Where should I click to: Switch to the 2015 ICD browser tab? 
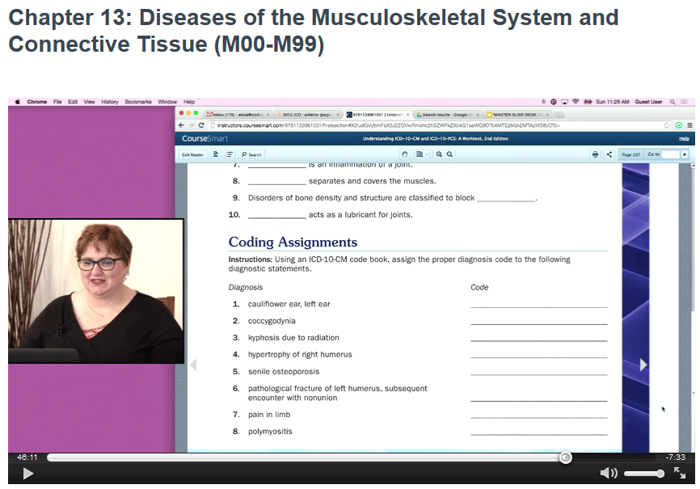coord(306,115)
